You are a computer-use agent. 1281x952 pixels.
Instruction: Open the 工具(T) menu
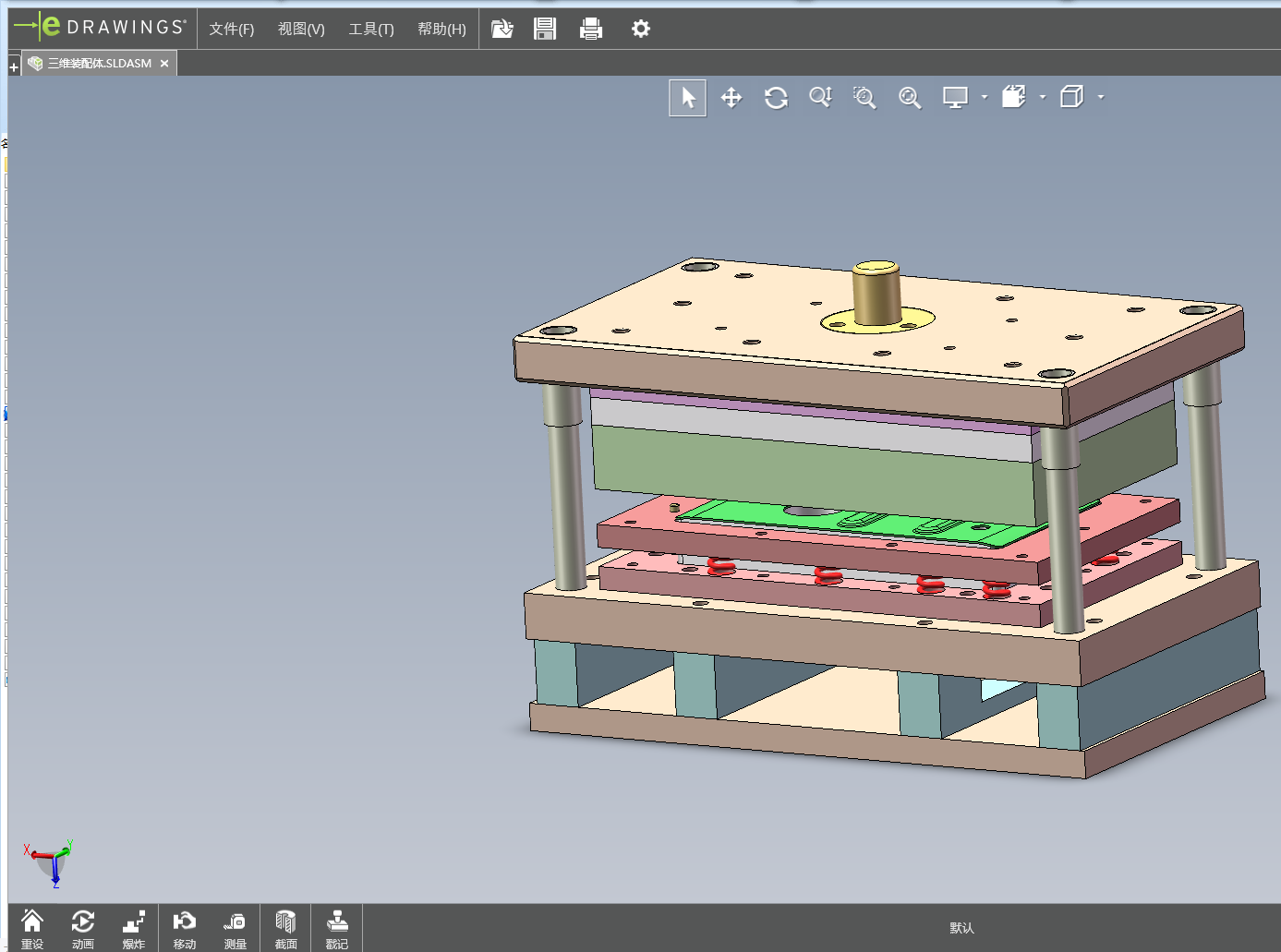[x=371, y=29]
